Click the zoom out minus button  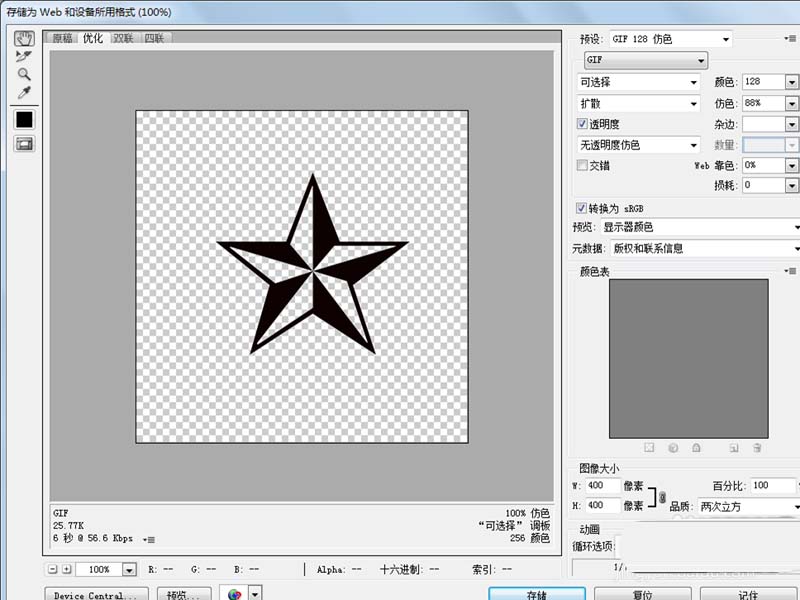tap(53, 569)
